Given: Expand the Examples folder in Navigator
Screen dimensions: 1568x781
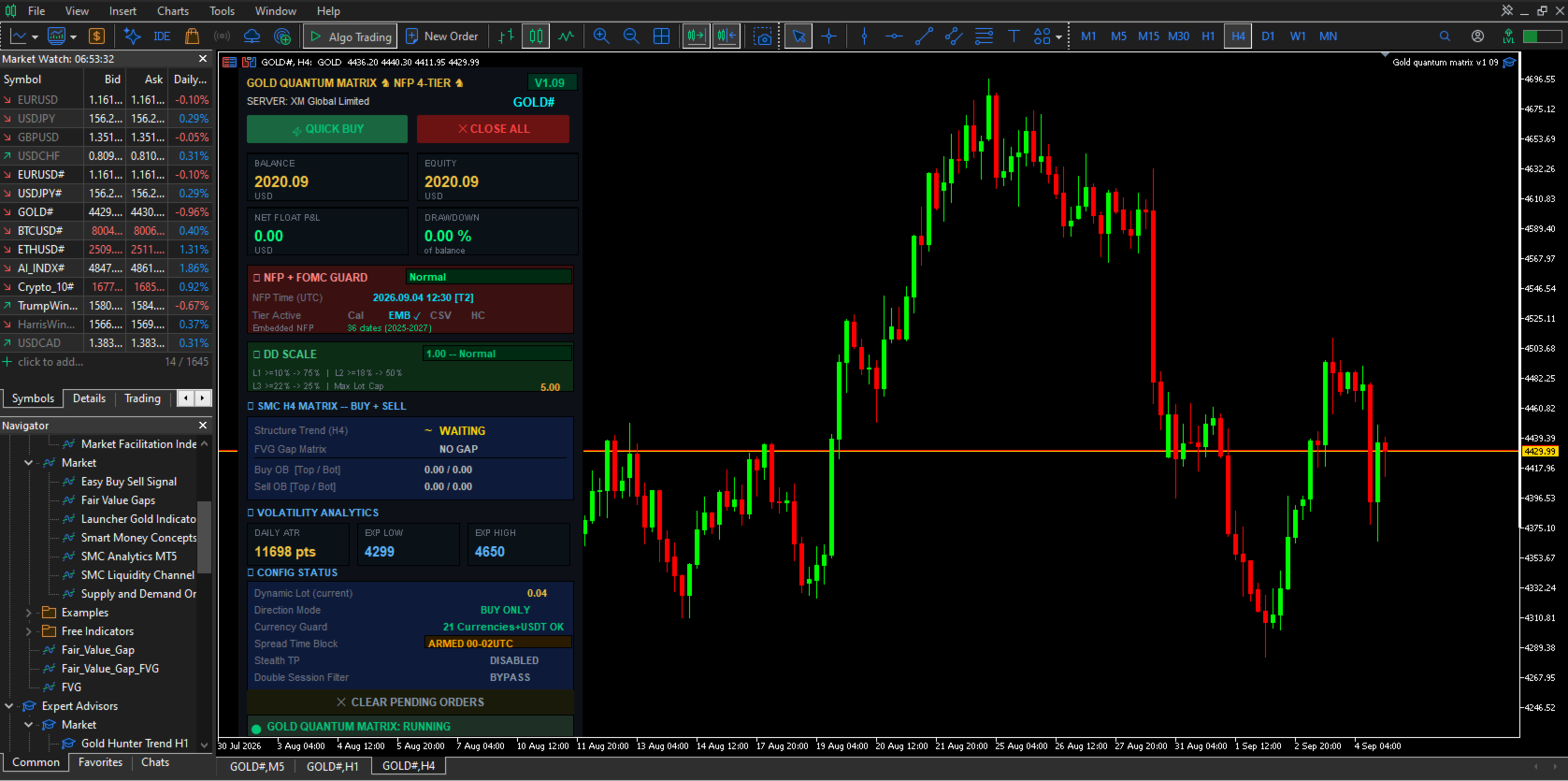Looking at the screenshot, I should point(28,613).
